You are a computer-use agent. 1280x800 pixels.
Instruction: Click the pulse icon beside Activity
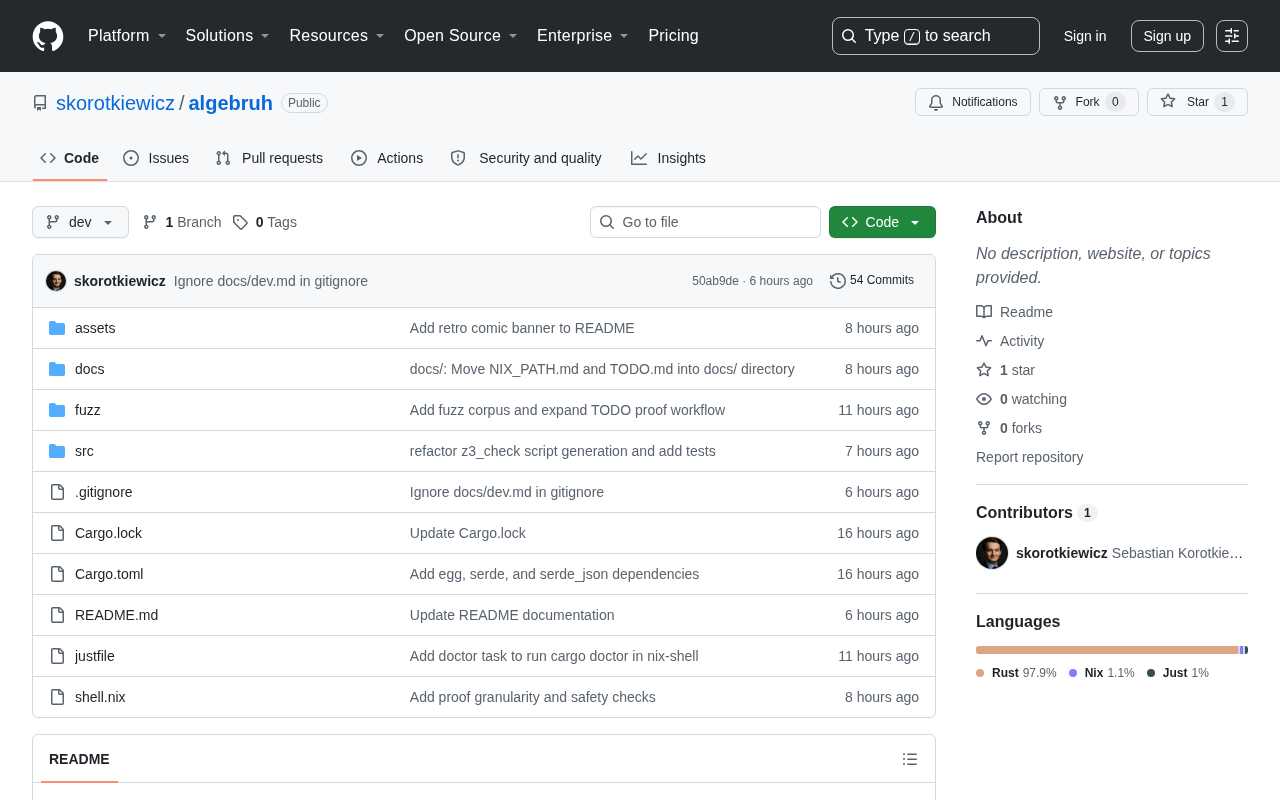click(984, 341)
